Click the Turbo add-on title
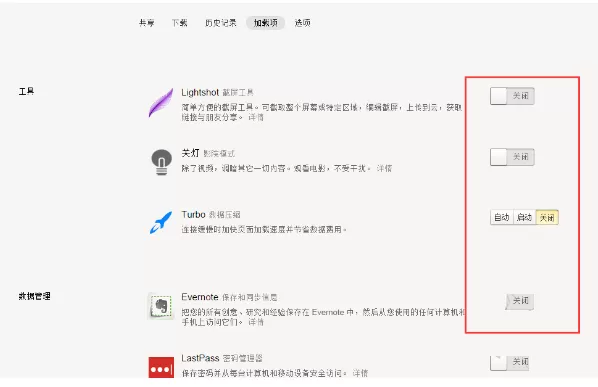598x387 pixels. click(x=193, y=214)
